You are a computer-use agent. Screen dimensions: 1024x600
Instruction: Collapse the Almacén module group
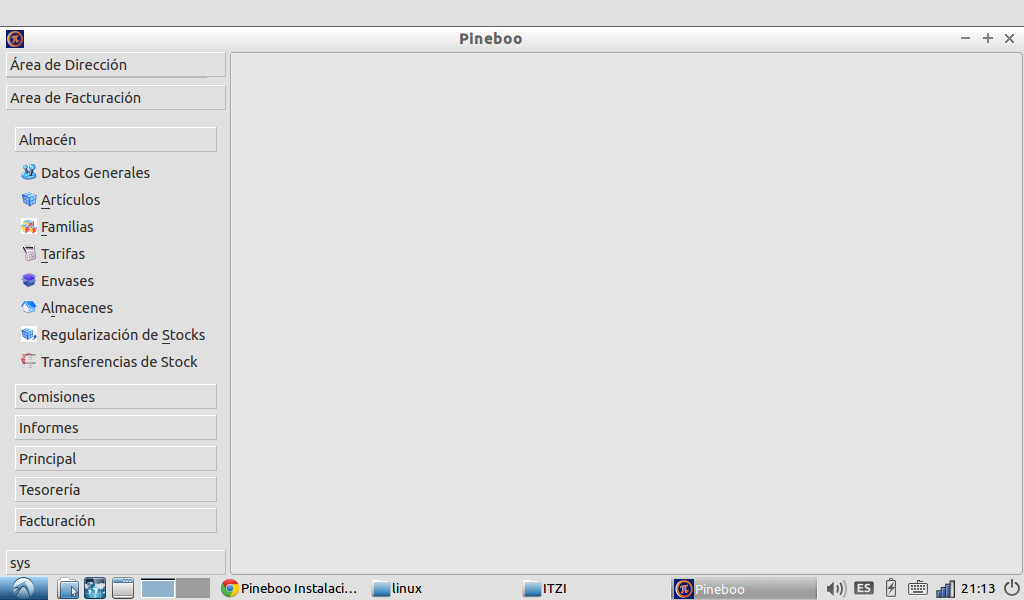tap(116, 140)
